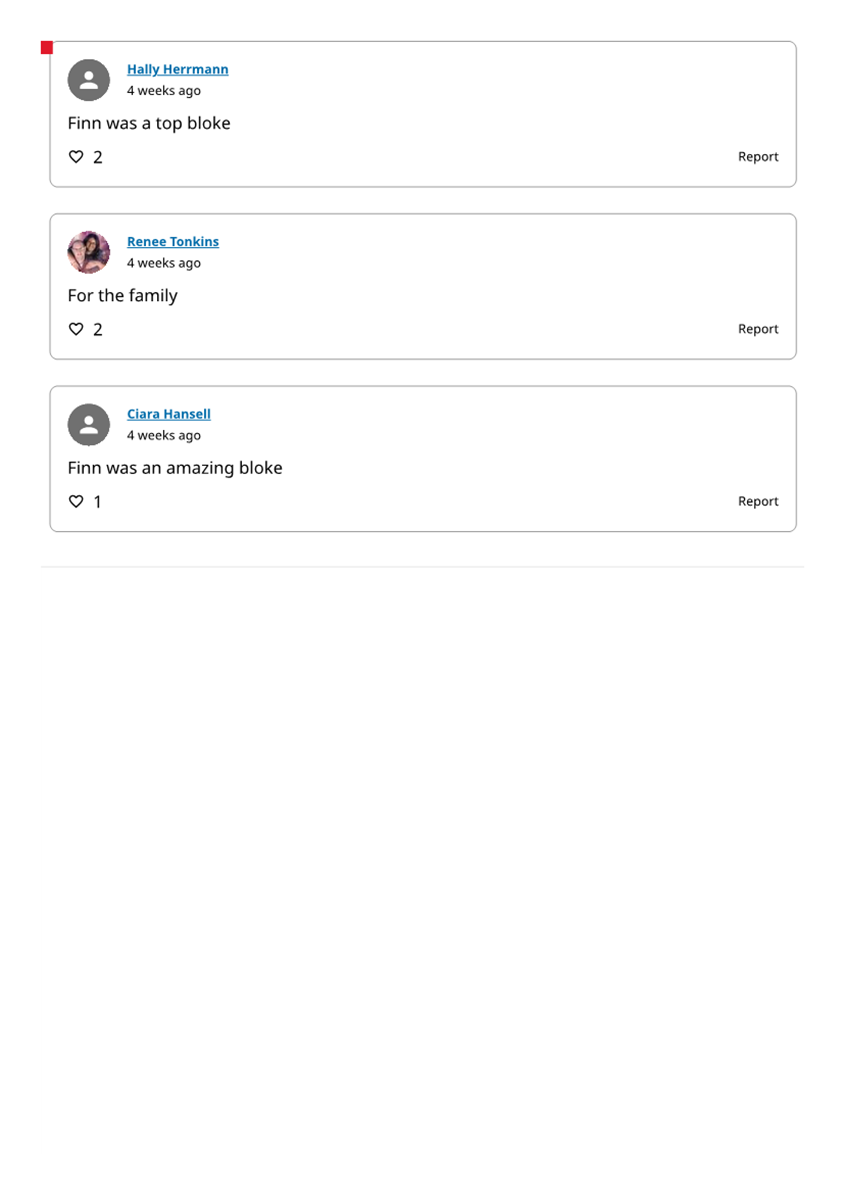Image resolution: width=843 pixels, height=1194 pixels.
Task: Report Renee Tonkins' comment
Action: 758,329
